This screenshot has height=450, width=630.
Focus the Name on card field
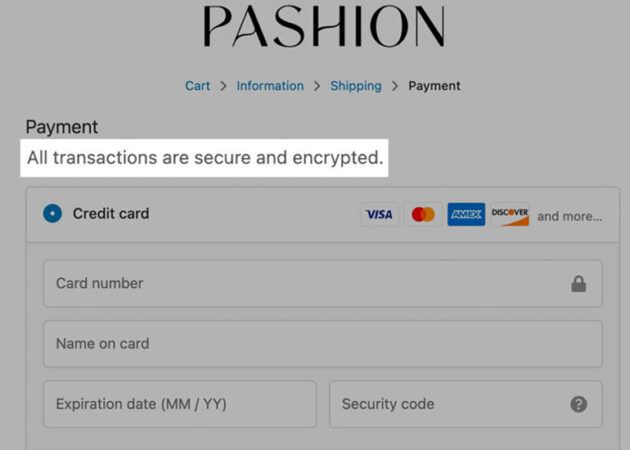[x=323, y=344]
